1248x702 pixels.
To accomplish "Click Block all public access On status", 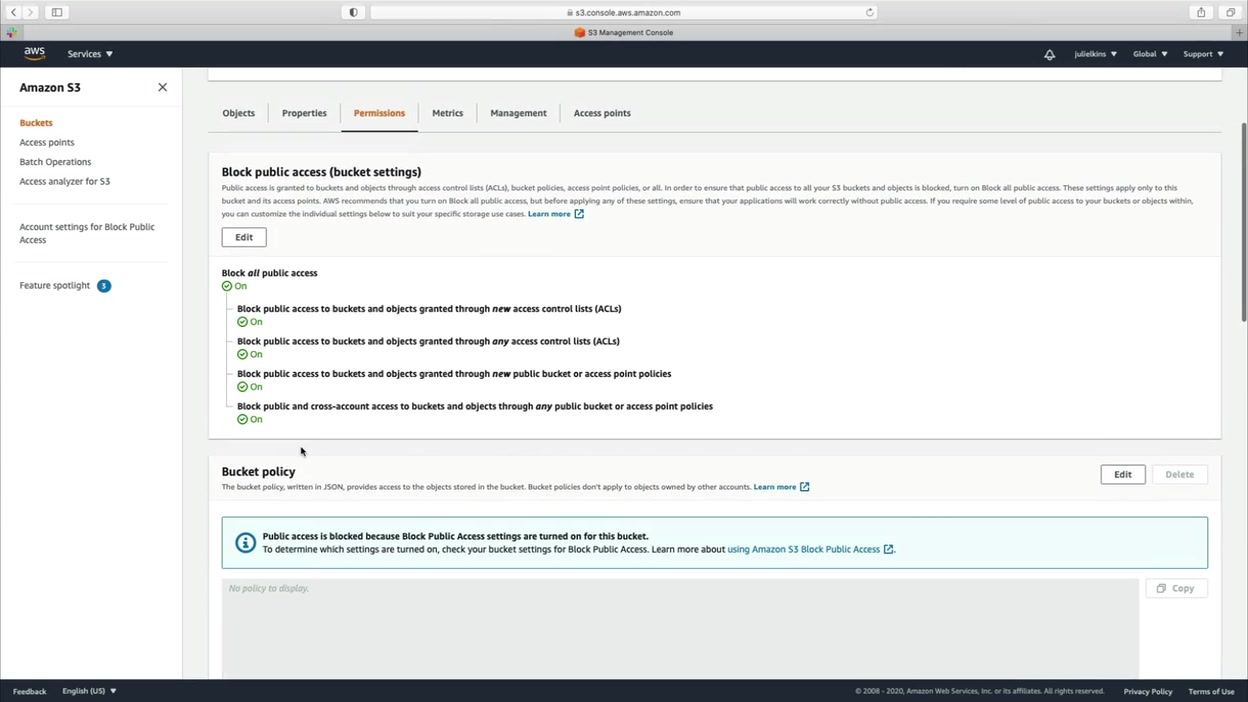I will click(234, 286).
